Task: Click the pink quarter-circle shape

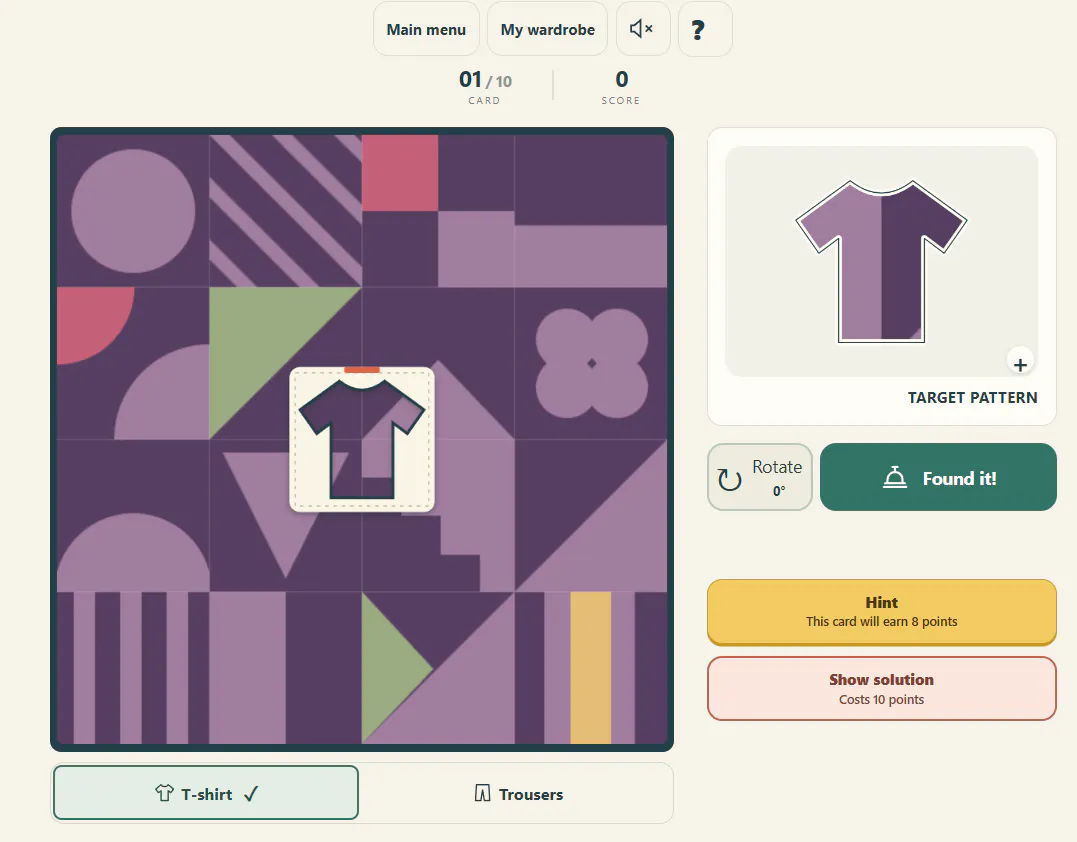Action: point(91,320)
